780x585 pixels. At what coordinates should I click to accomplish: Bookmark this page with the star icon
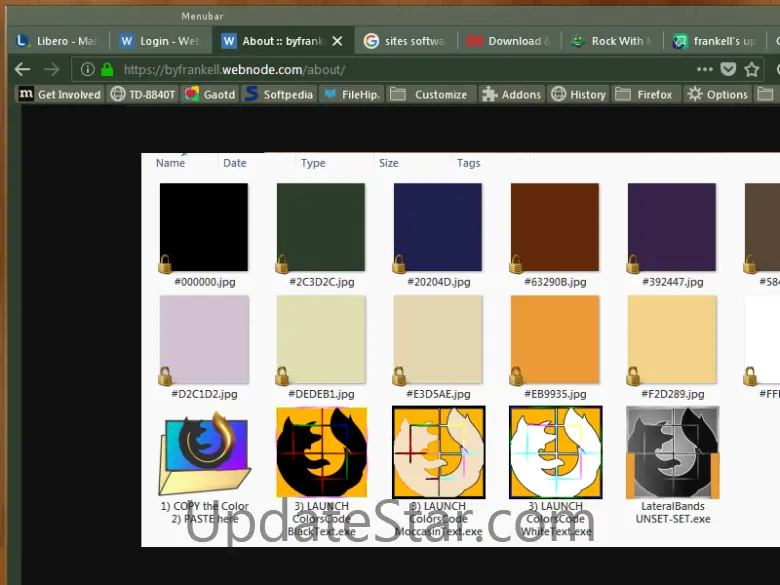click(x=752, y=69)
